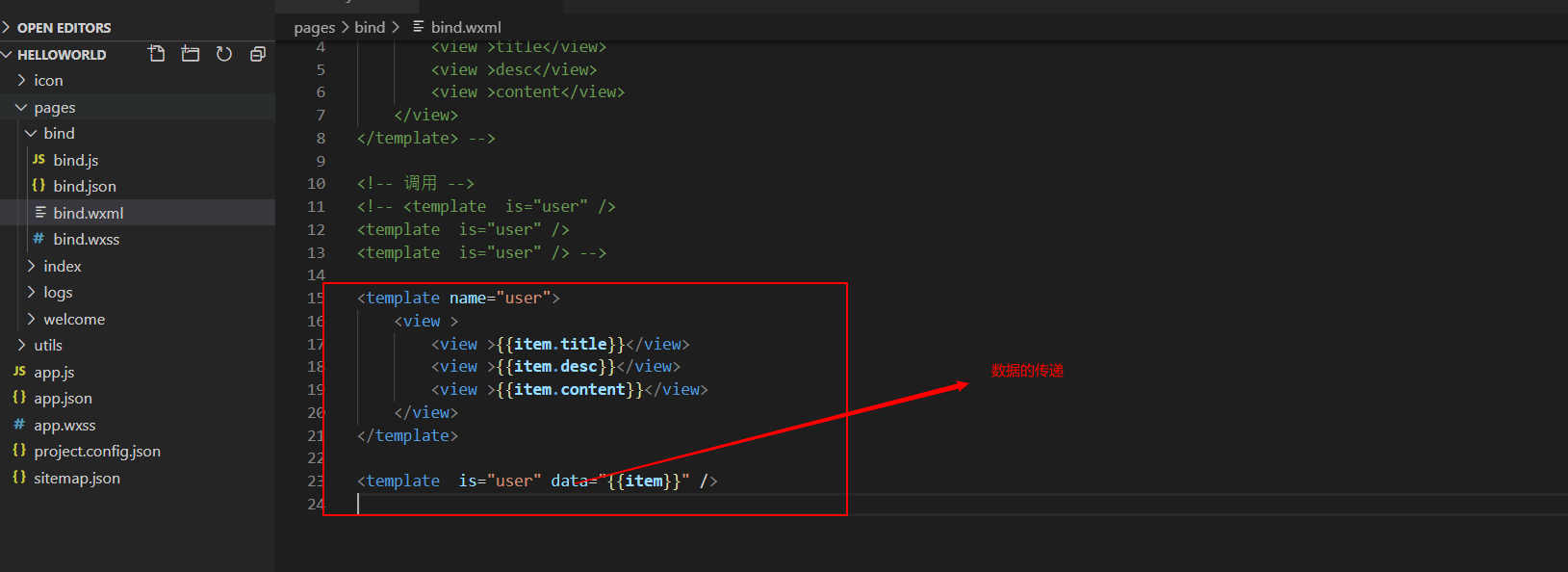Click the New File icon in HELLOWORLD header
1568x572 pixels.
157,54
